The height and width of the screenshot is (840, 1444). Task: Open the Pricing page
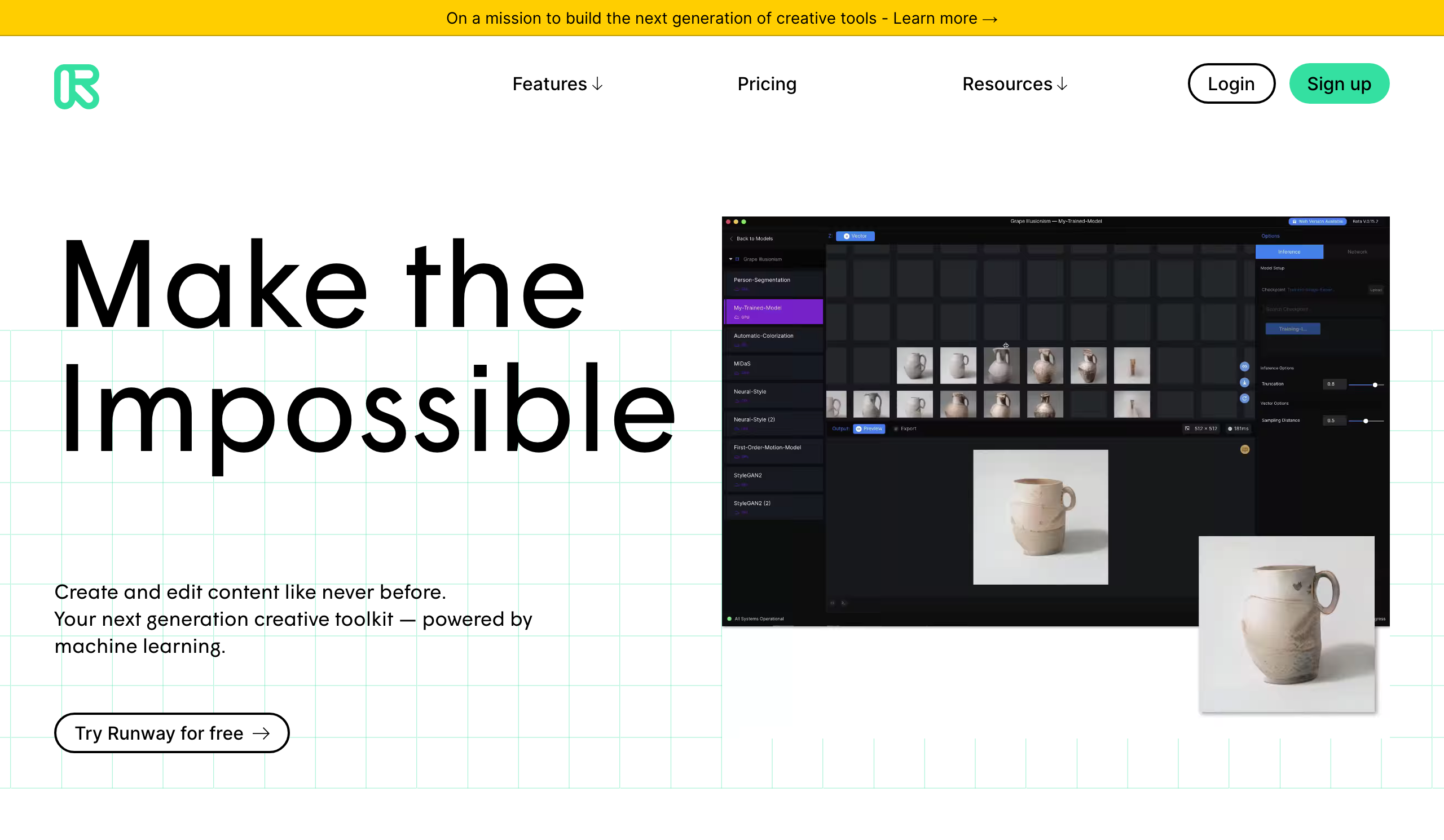tap(767, 84)
